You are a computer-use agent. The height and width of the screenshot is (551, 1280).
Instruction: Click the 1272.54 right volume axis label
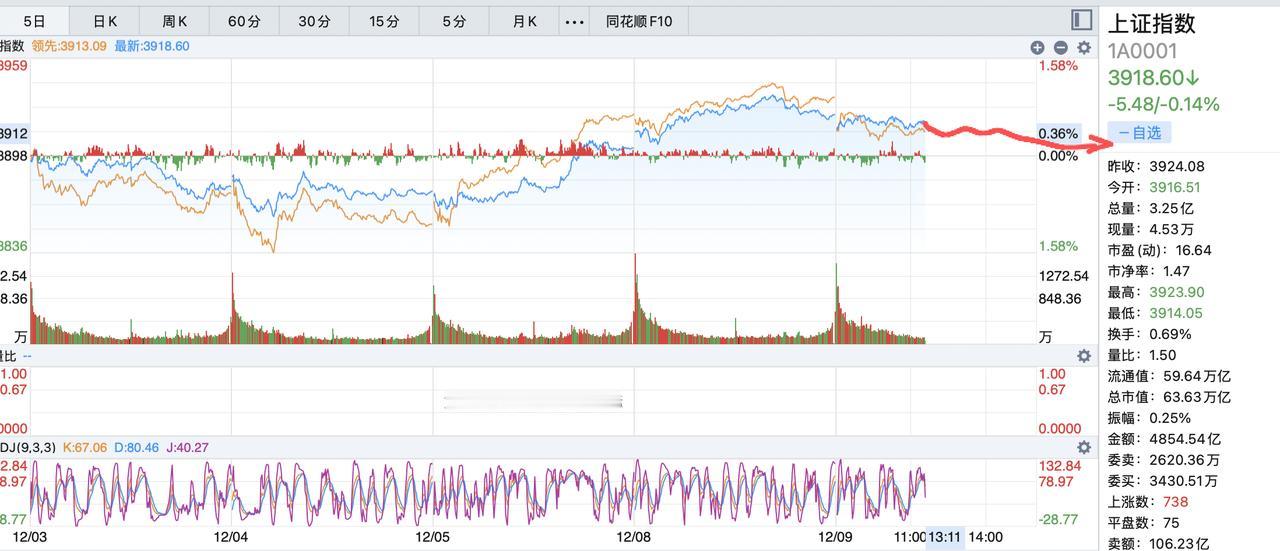[x=1064, y=276]
